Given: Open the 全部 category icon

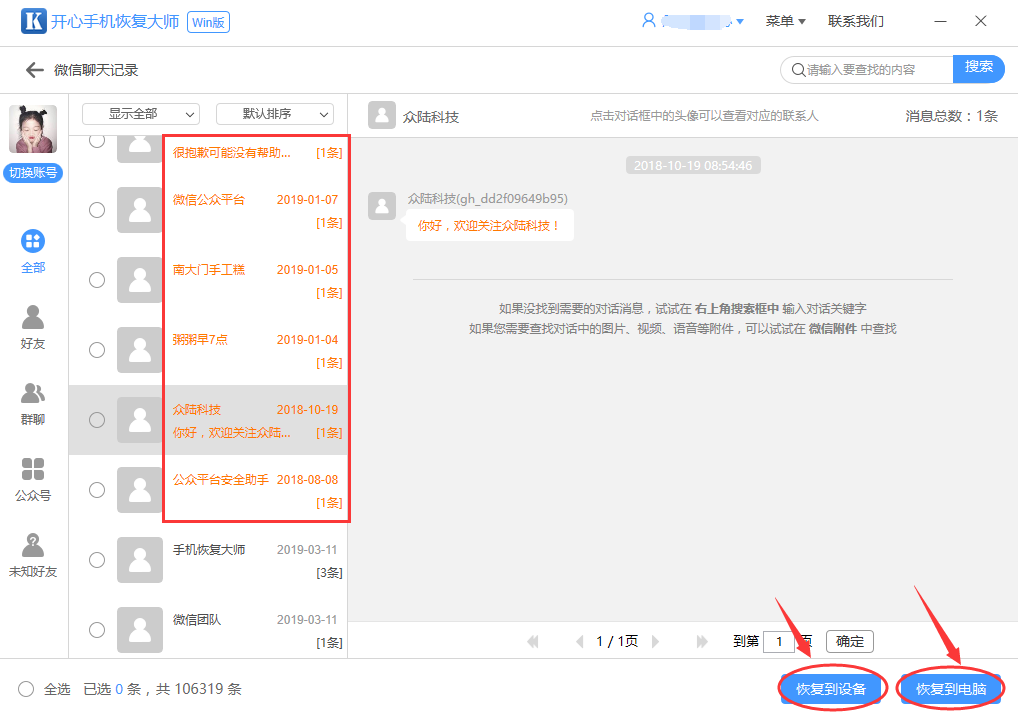Looking at the screenshot, I should click(32, 241).
